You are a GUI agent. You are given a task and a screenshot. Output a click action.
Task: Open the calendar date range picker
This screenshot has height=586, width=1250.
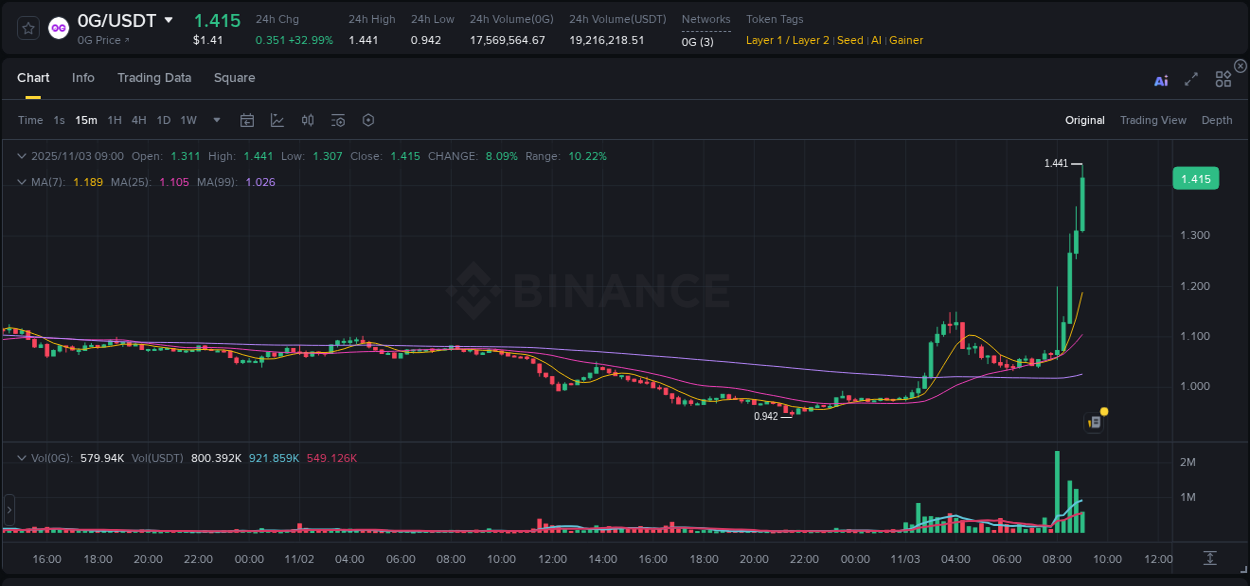click(x=247, y=120)
